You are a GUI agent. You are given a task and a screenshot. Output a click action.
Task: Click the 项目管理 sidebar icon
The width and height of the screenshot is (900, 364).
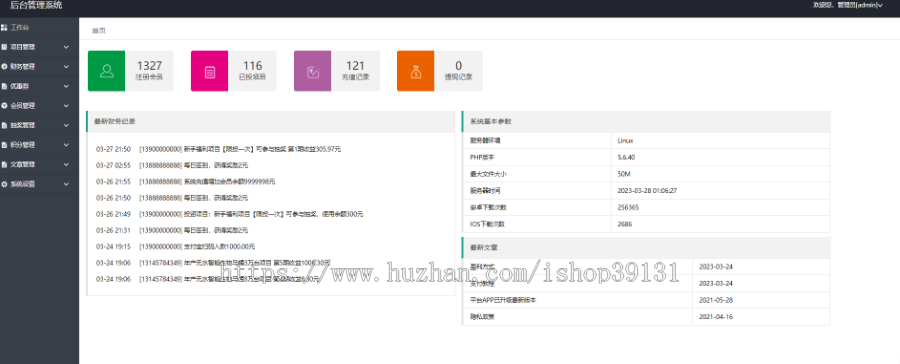point(4,47)
